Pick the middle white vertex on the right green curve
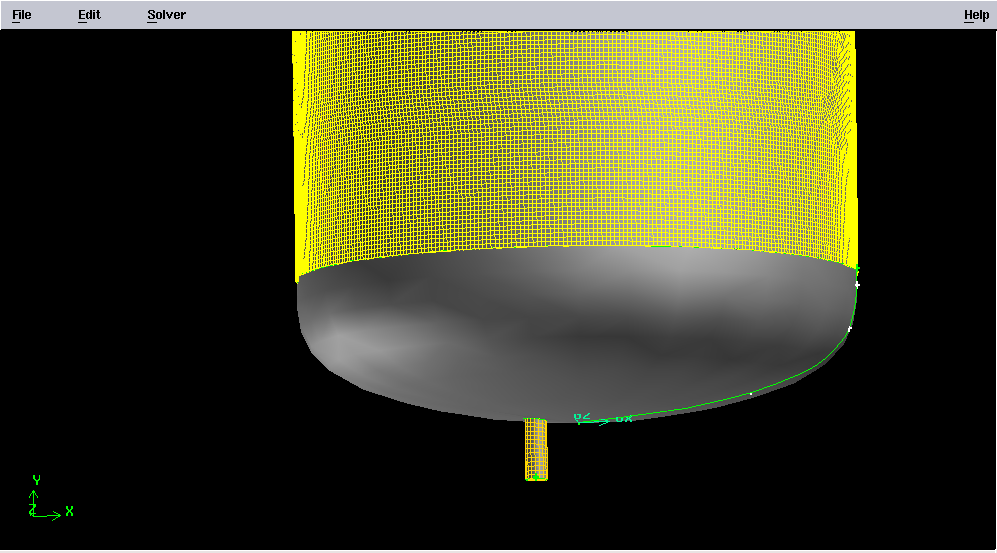 click(849, 328)
